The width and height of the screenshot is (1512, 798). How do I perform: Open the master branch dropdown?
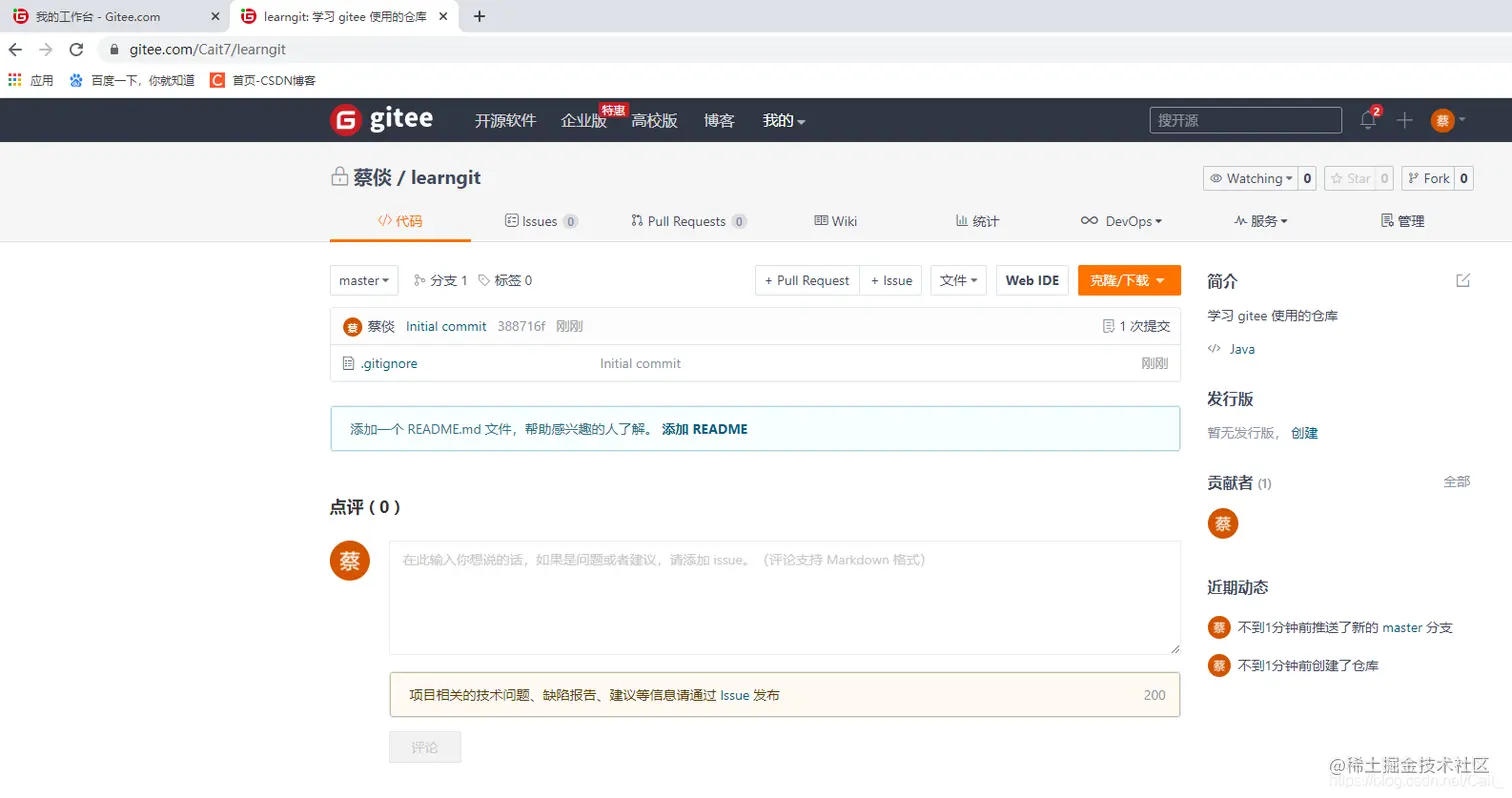pos(364,280)
